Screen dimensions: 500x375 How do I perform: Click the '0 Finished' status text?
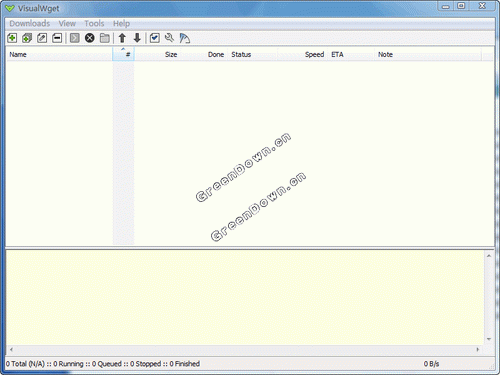click(x=185, y=364)
